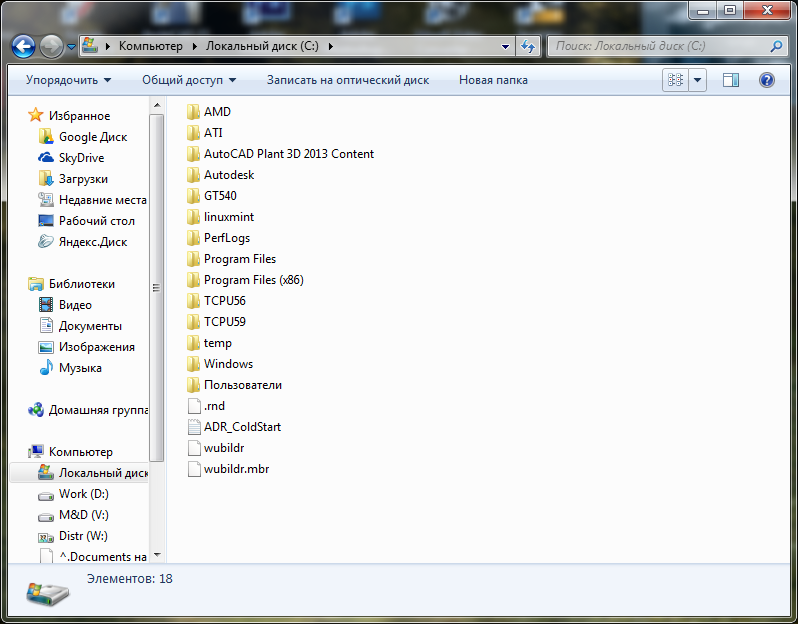The height and width of the screenshot is (624, 798).
Task: Click scroll up arrow of navigation pane
Action: click(x=157, y=105)
